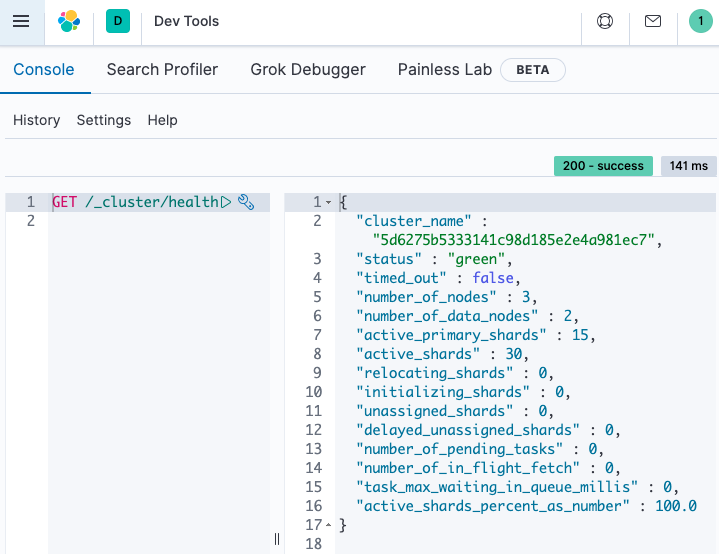Switch to the Search Profiler tab

[x=162, y=70]
